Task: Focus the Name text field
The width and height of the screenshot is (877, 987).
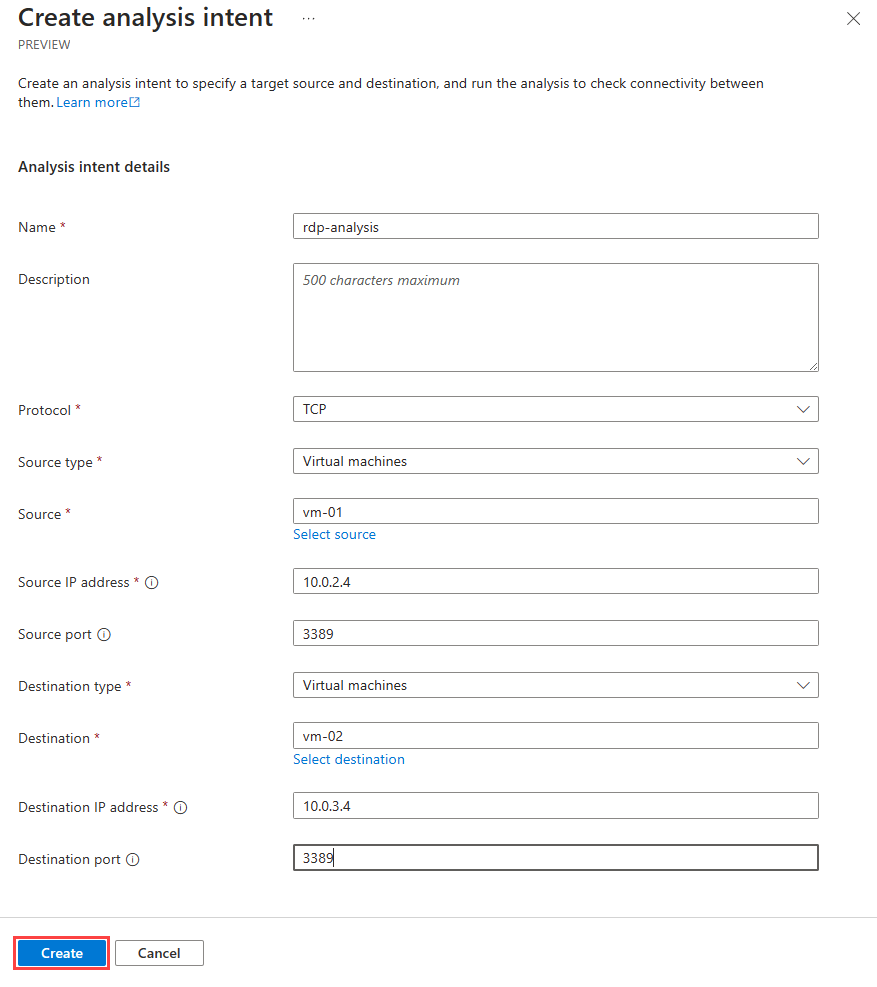Action: tap(555, 227)
